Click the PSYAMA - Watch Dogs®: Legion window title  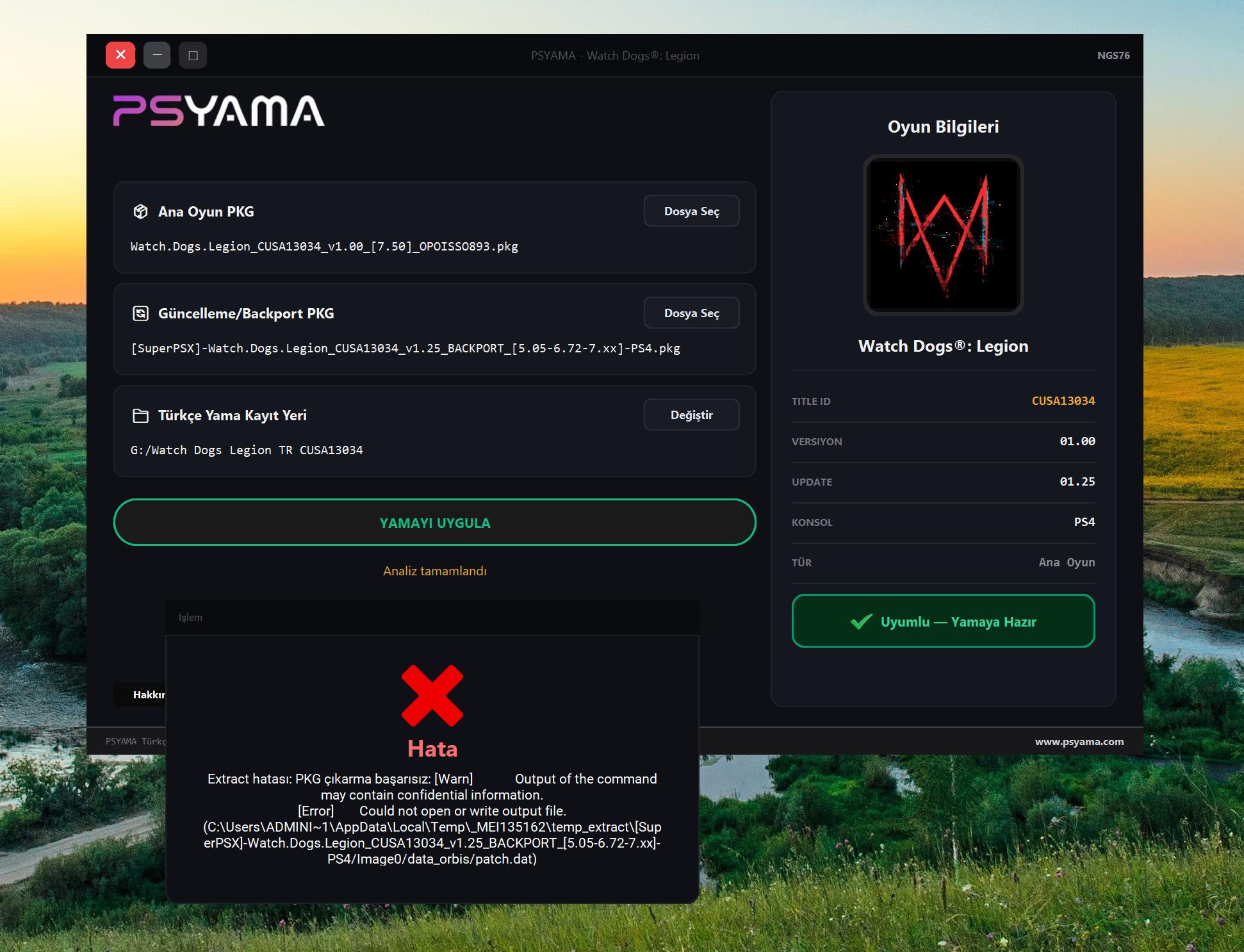pyautogui.click(x=615, y=56)
